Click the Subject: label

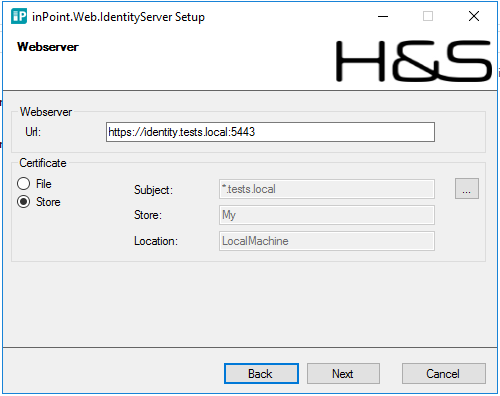(153, 190)
